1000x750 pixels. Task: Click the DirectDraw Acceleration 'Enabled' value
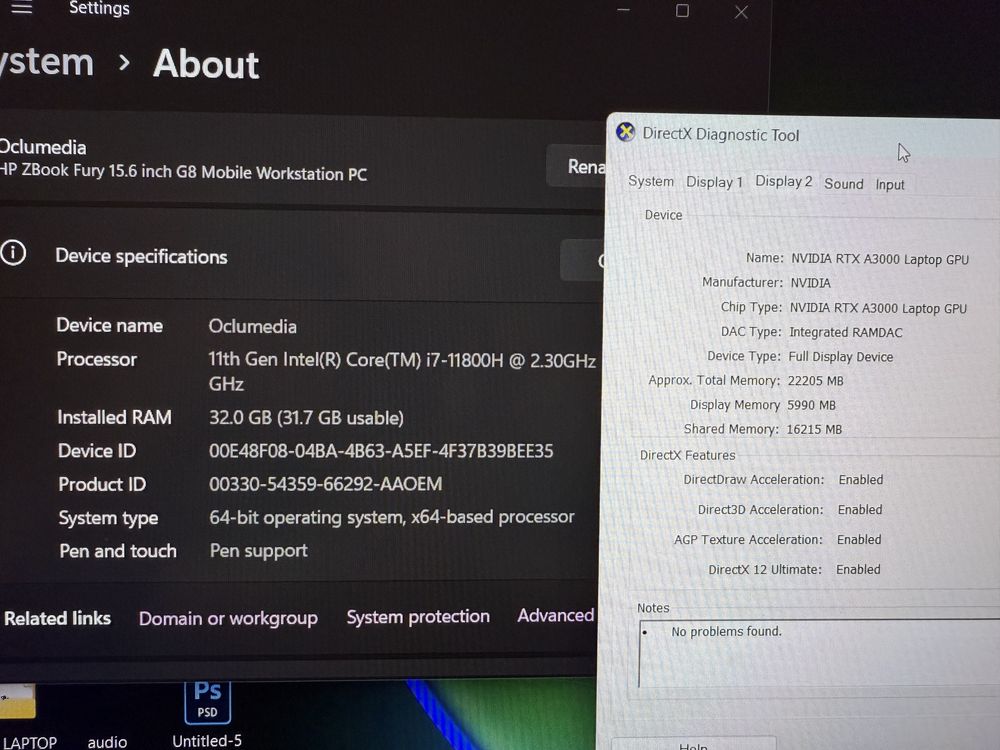(861, 480)
